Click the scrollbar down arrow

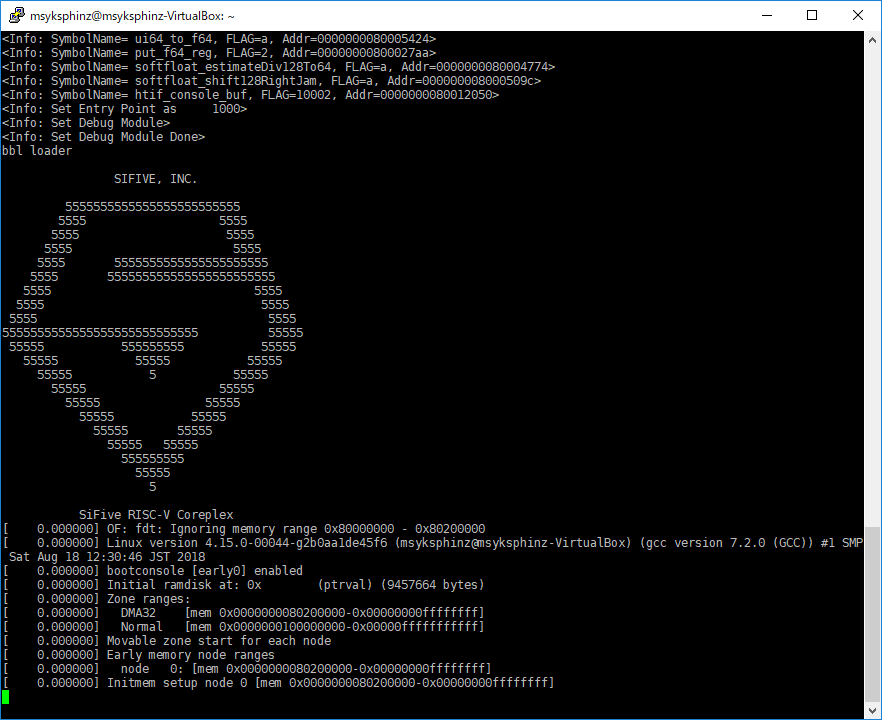pyautogui.click(x=872, y=709)
